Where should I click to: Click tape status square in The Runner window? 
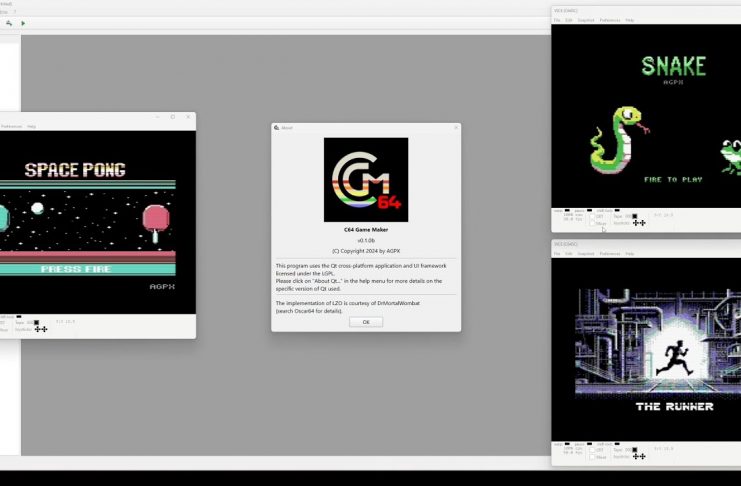pyautogui.click(x=635, y=450)
